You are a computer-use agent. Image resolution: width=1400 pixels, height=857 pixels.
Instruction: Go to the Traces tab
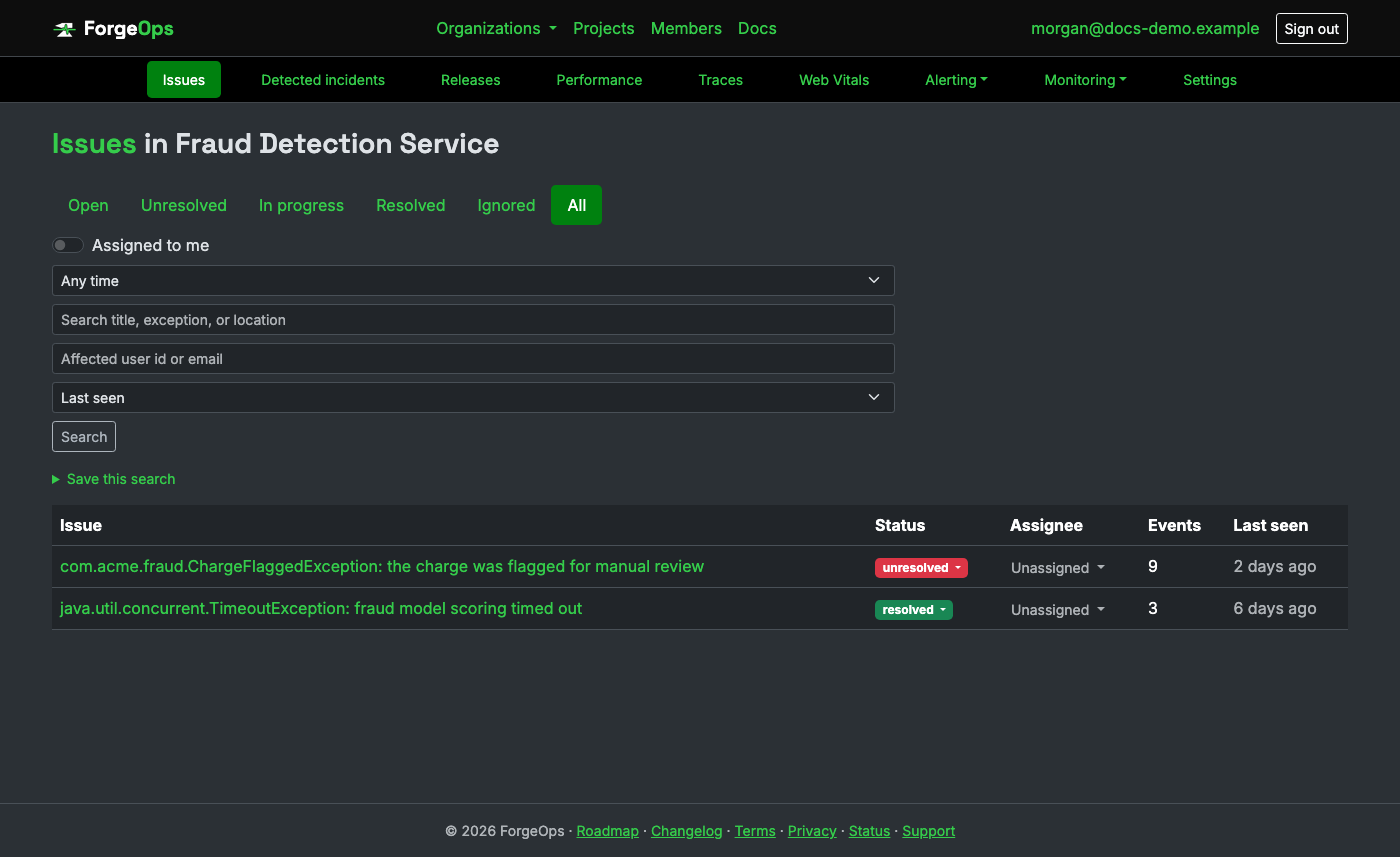click(721, 80)
